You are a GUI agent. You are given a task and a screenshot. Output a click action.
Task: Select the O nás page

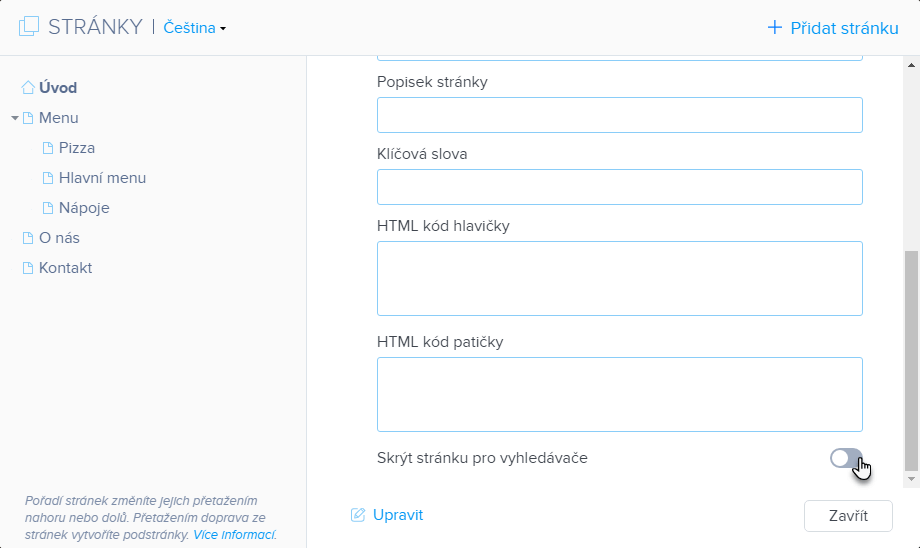click(x=59, y=238)
